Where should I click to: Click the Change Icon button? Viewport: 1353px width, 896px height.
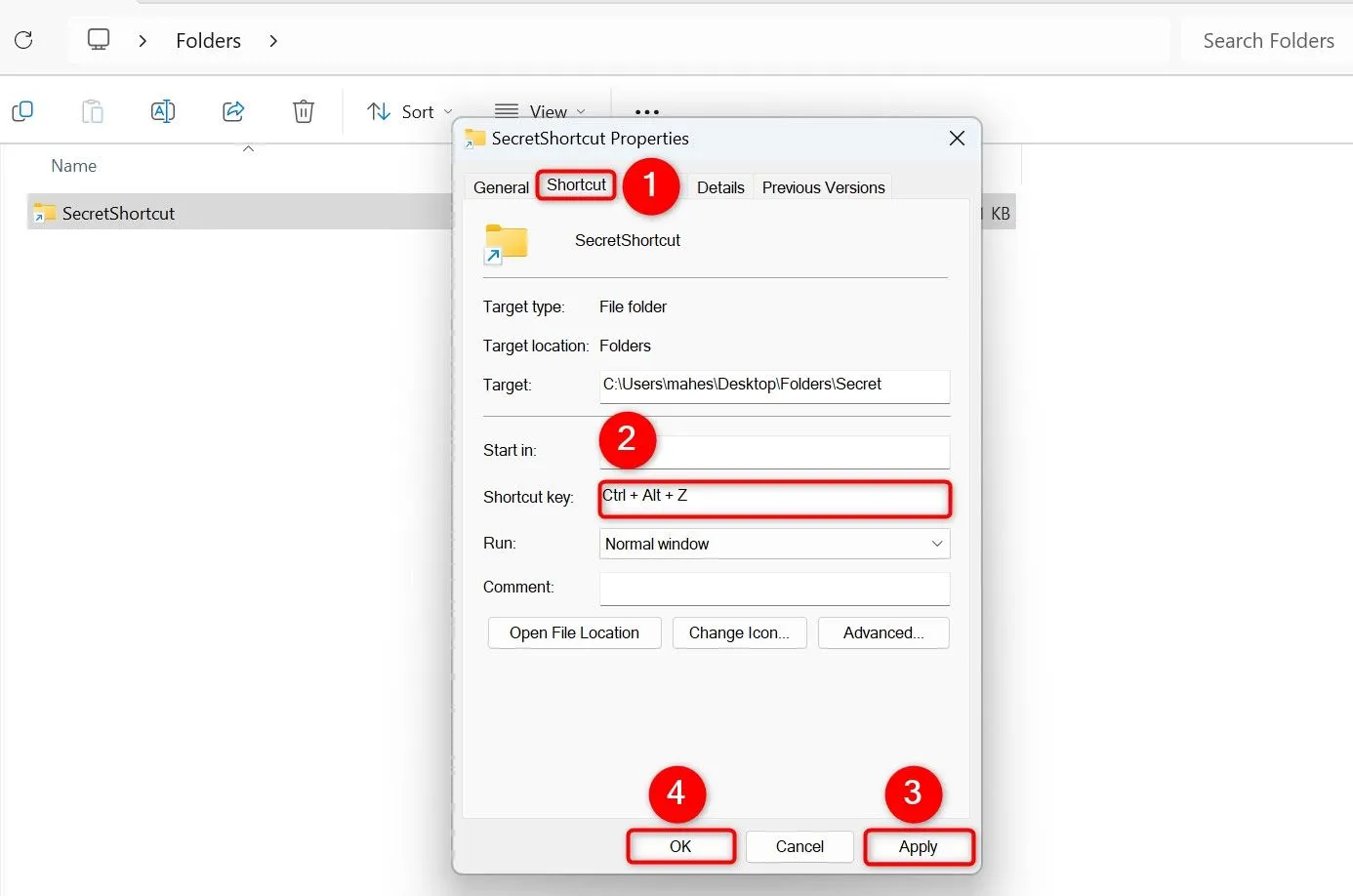[739, 632]
